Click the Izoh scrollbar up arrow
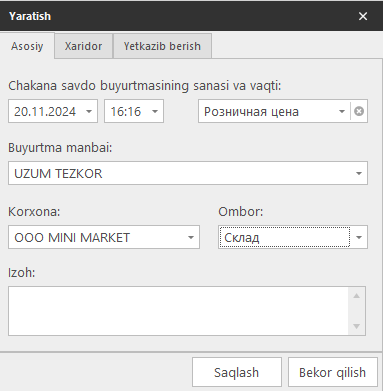The width and height of the screenshot is (383, 391). 356,296
